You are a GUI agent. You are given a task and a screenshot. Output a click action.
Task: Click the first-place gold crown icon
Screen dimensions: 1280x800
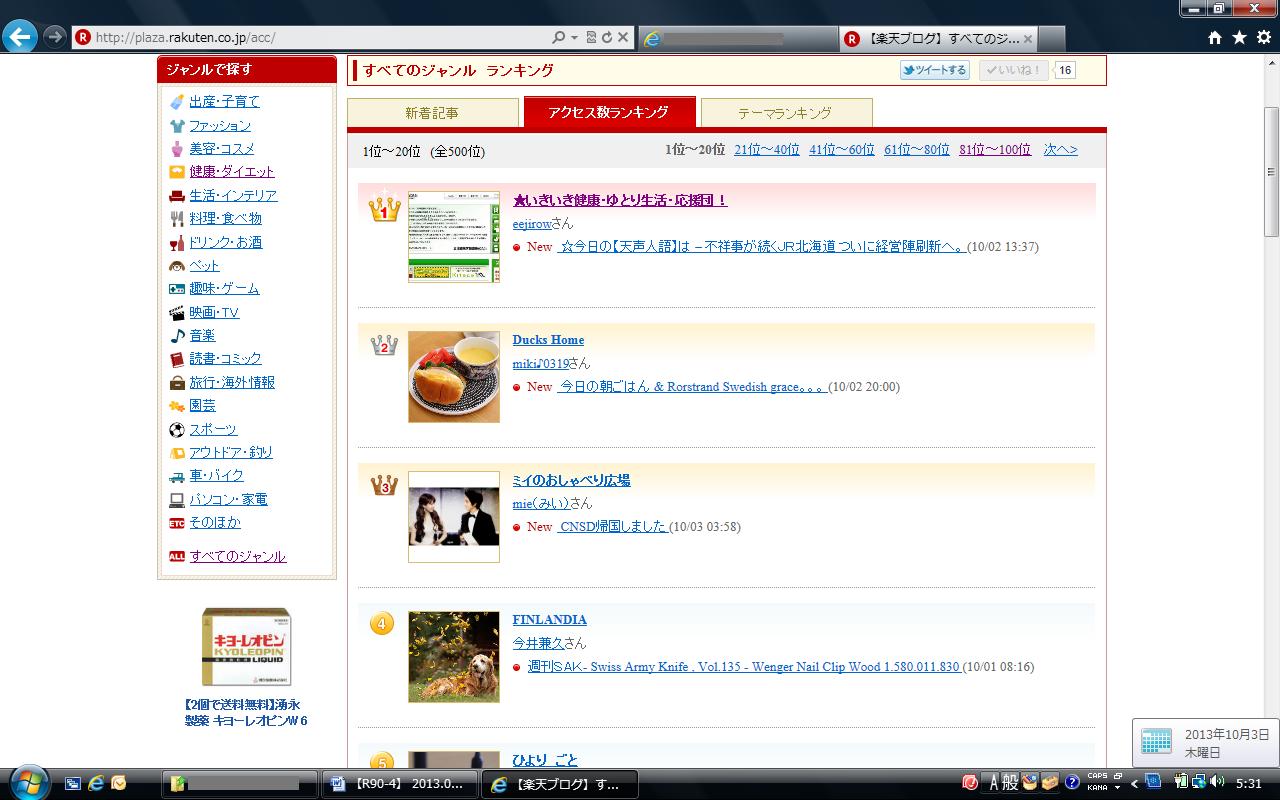pos(384,208)
